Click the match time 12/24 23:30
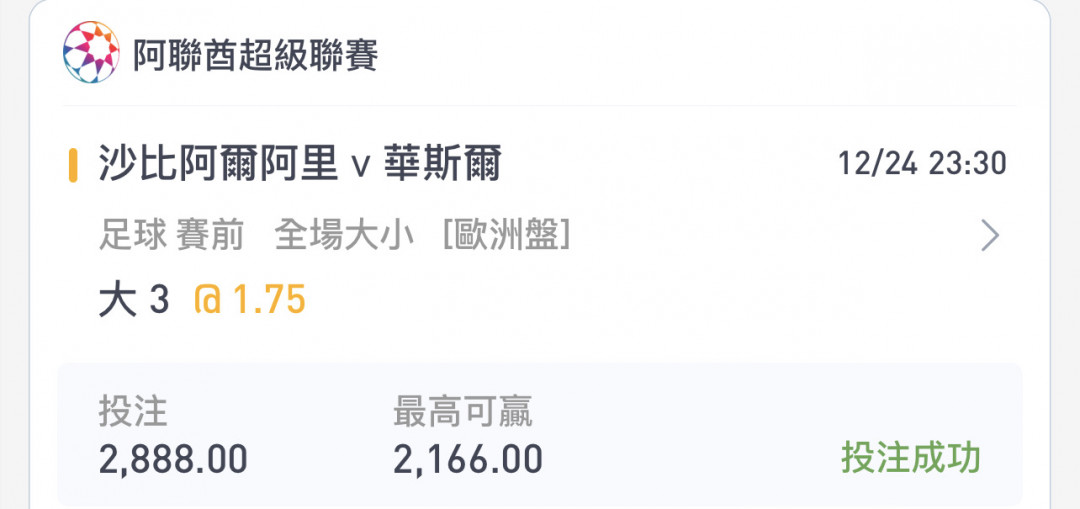Viewport: 1080px width, 509px height. pos(922,164)
